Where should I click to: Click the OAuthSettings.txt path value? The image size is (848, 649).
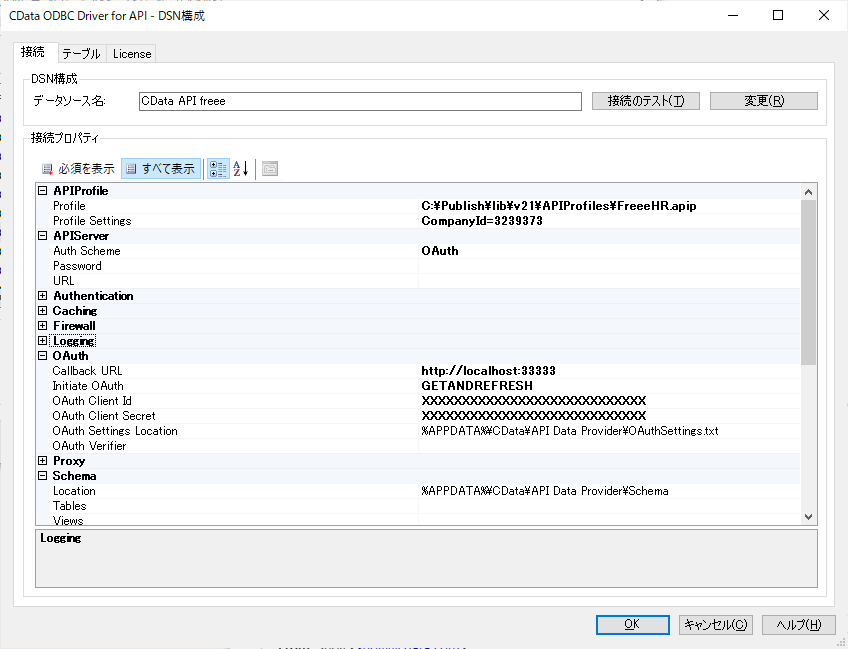pos(570,431)
